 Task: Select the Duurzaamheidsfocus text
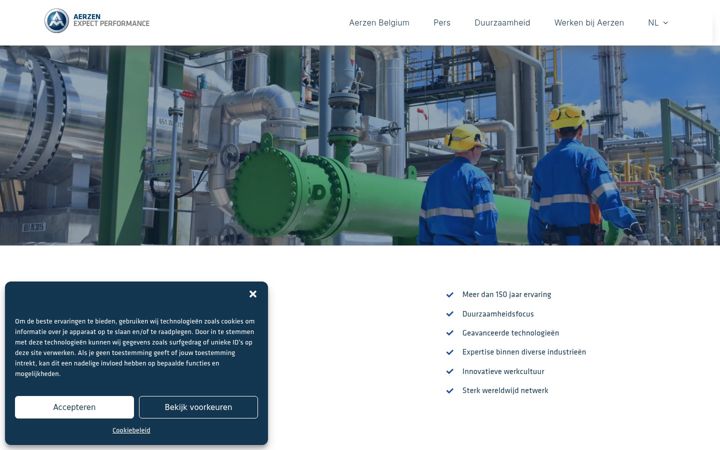pos(498,314)
